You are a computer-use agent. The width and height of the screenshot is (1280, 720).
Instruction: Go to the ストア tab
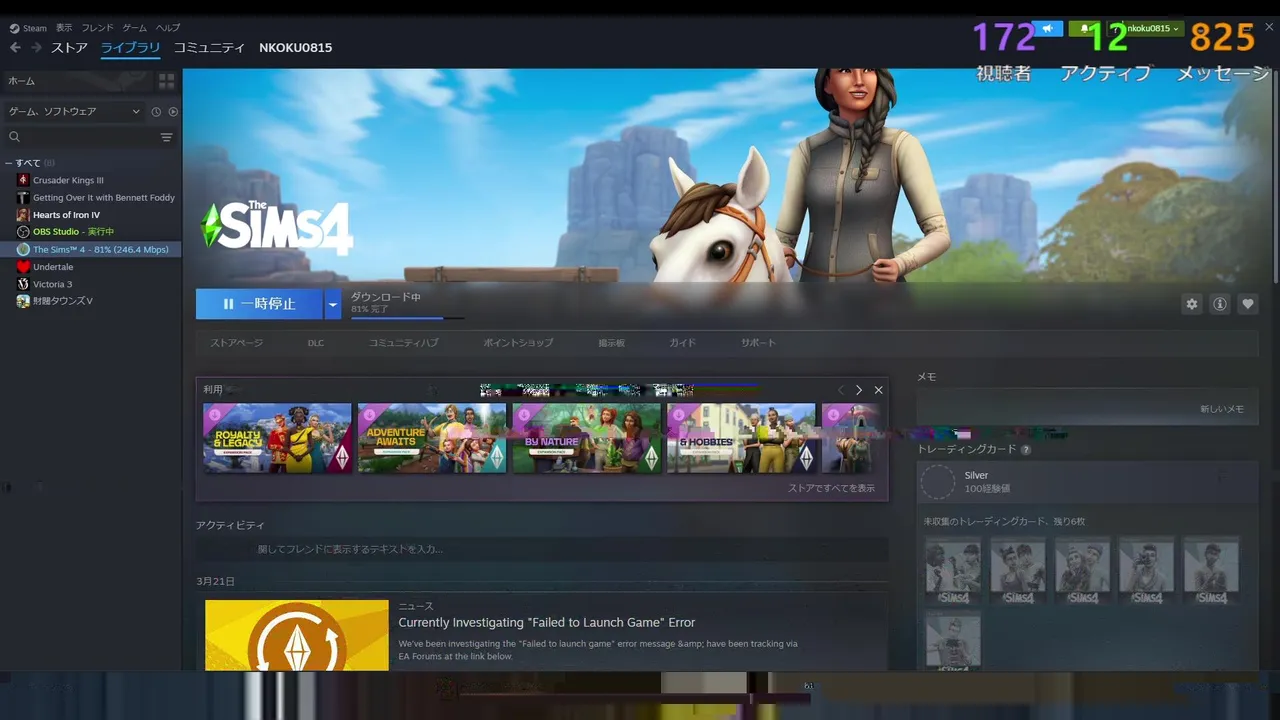(69, 48)
